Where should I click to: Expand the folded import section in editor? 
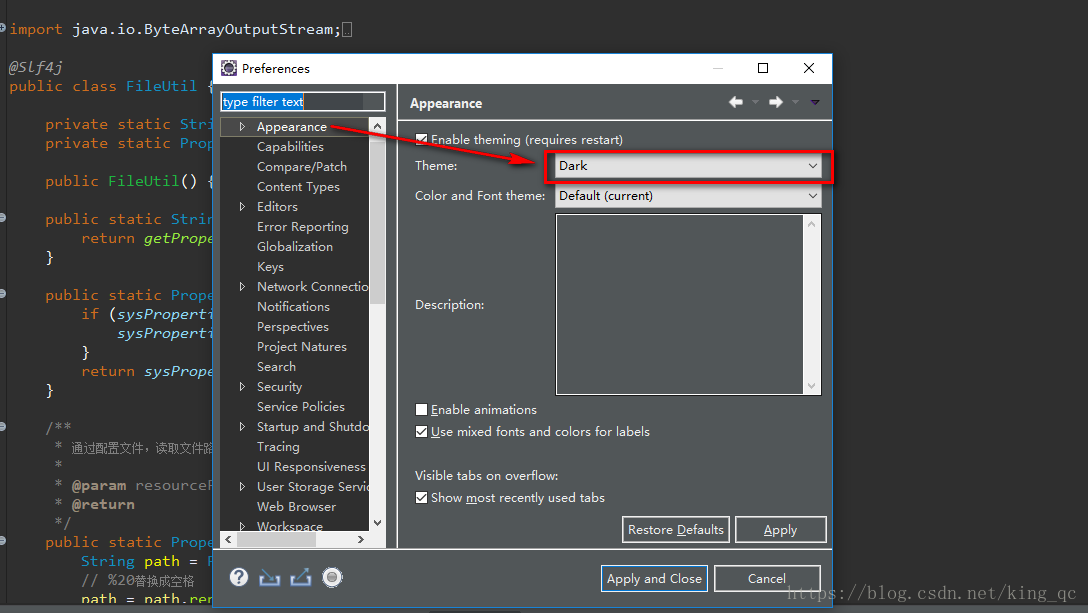point(3,28)
